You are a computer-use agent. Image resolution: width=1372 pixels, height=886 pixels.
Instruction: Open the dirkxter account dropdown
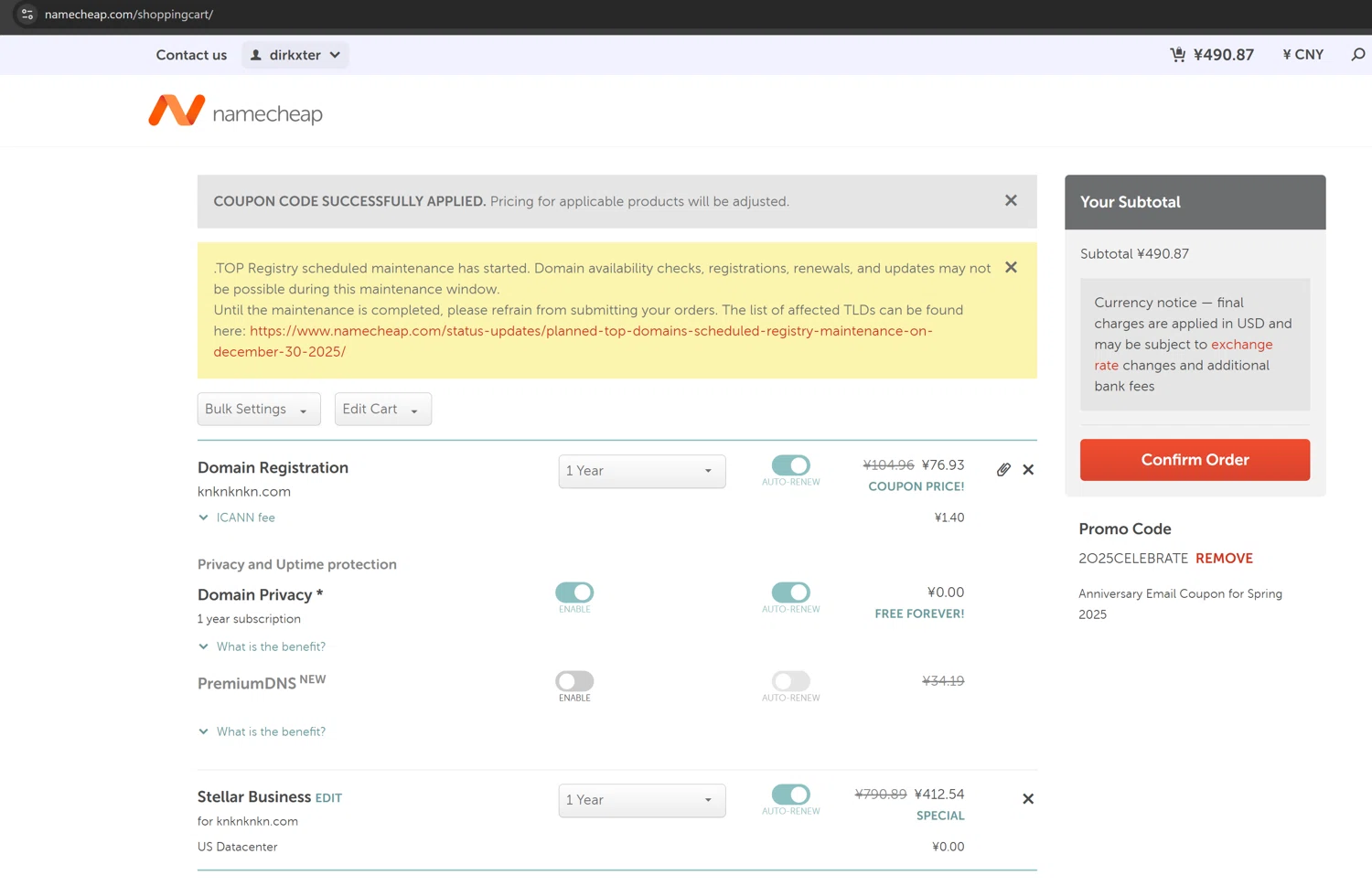pos(295,55)
